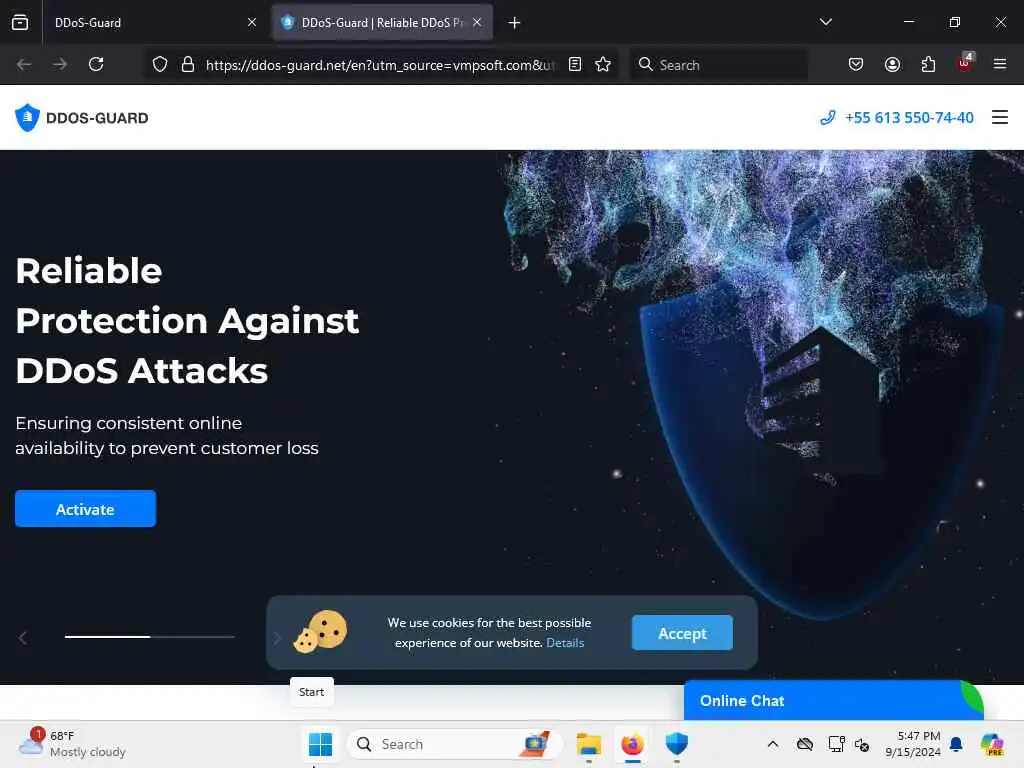Open Firefox from the taskbar

click(x=632, y=744)
